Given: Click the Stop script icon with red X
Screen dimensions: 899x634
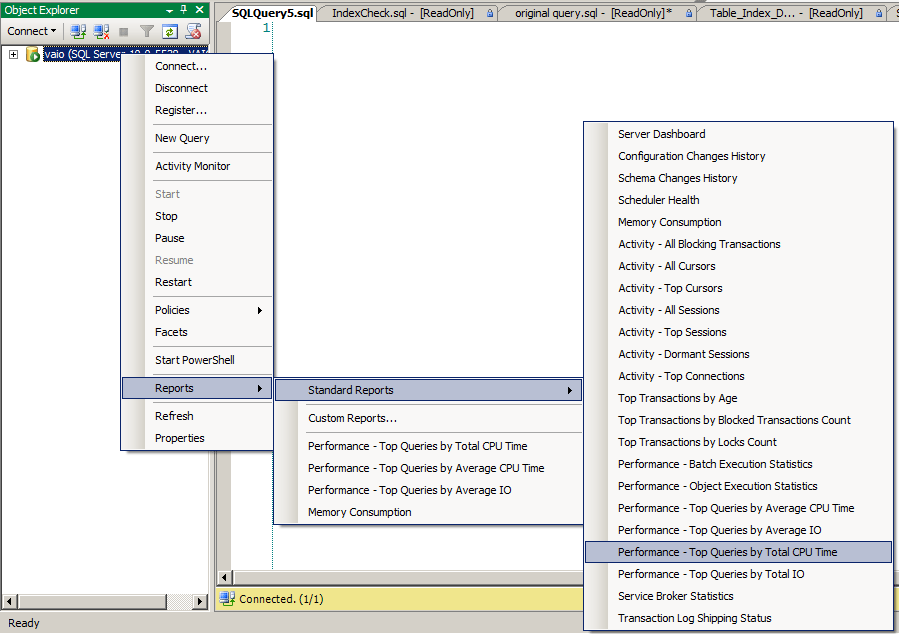Looking at the screenshot, I should coord(193,31).
